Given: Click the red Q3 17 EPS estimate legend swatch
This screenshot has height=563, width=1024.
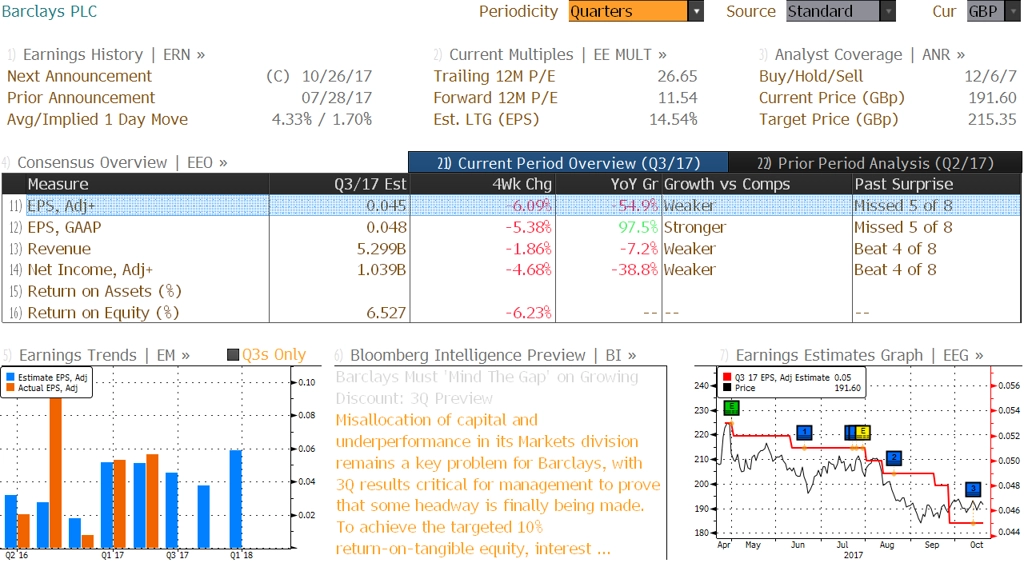Looking at the screenshot, I should point(727,378).
